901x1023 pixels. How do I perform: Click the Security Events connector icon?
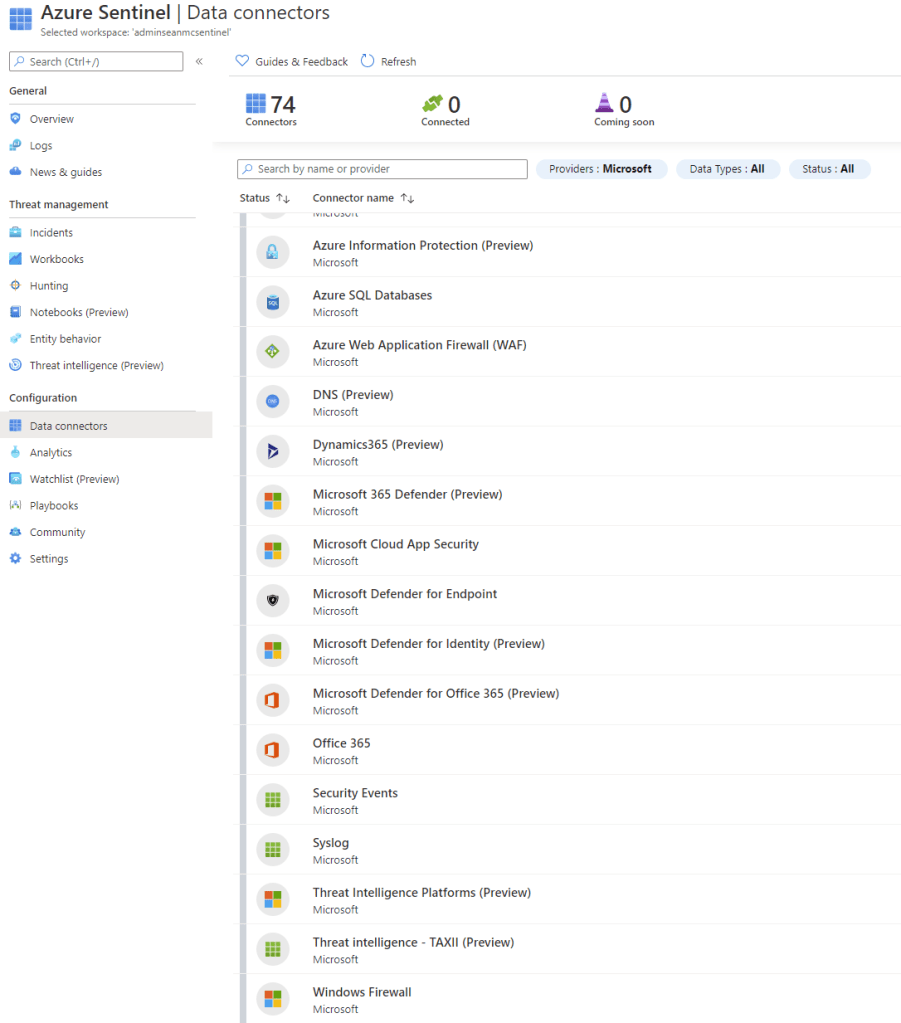click(272, 800)
